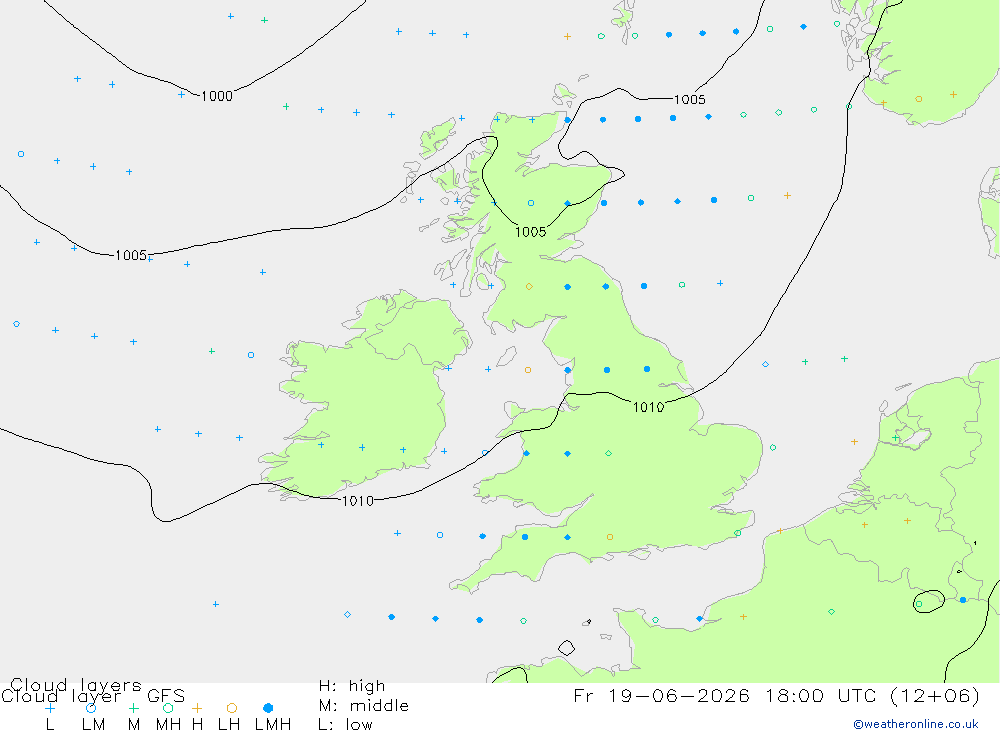
Task: Click the 1010 isobar label south of Ireland
Action: coord(358,501)
